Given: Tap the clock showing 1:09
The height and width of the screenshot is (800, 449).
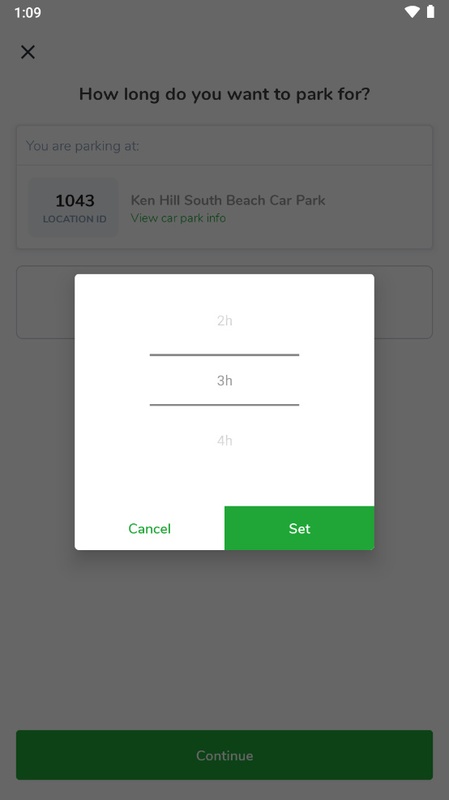Looking at the screenshot, I should click(x=28, y=12).
